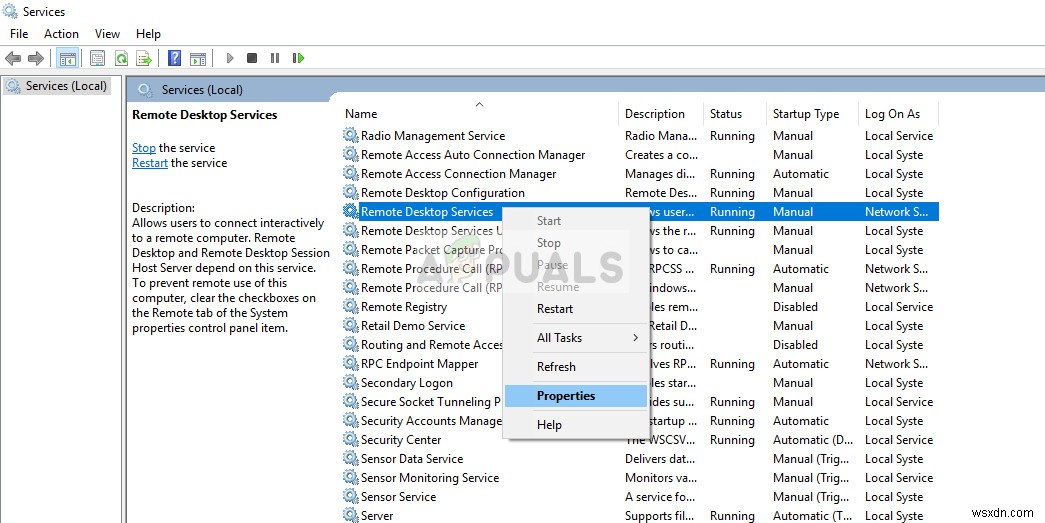Click Automatic startup type of RPC Endpoint Mapper

(x=801, y=364)
